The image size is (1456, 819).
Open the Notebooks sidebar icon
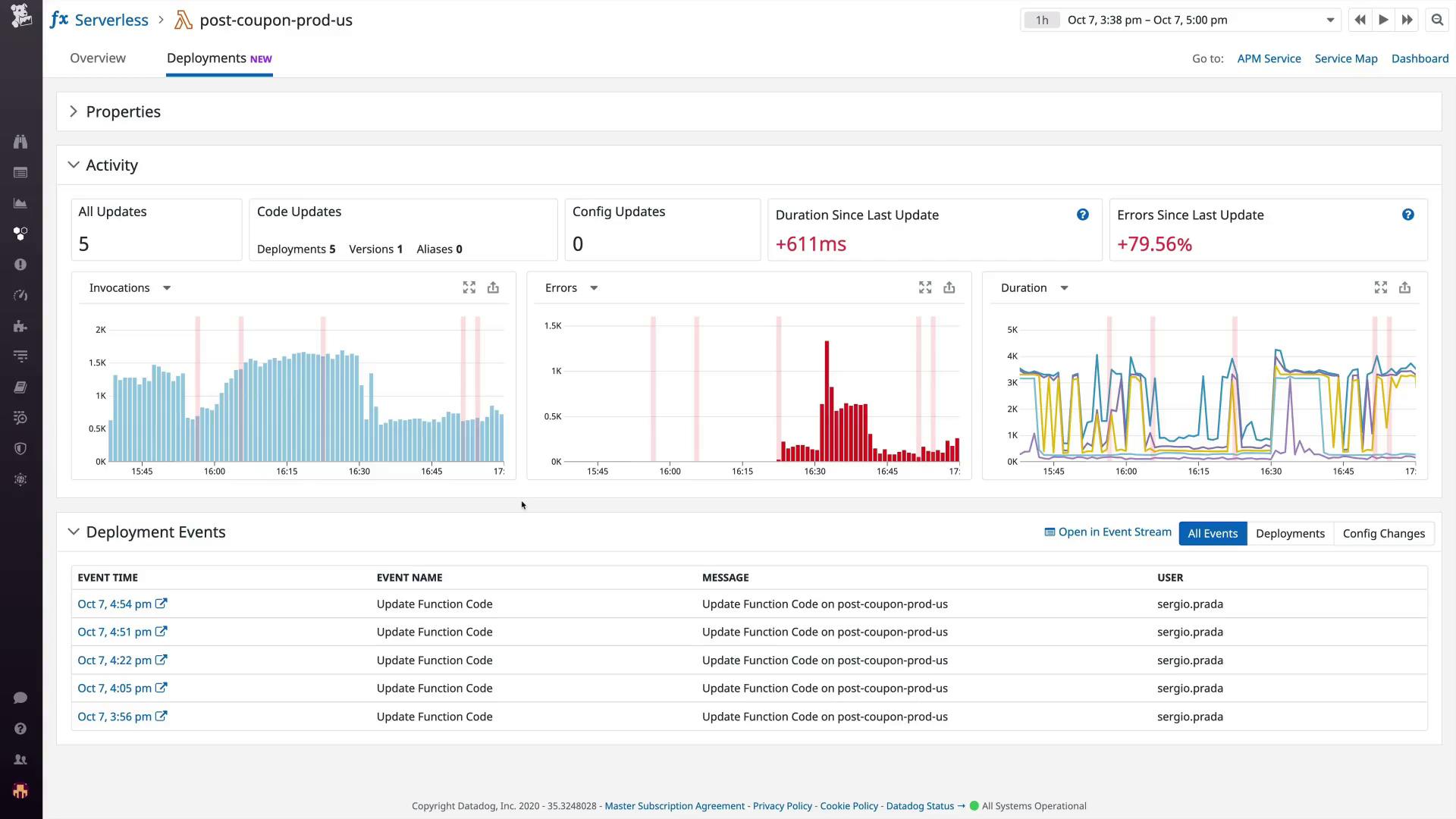tap(20, 388)
